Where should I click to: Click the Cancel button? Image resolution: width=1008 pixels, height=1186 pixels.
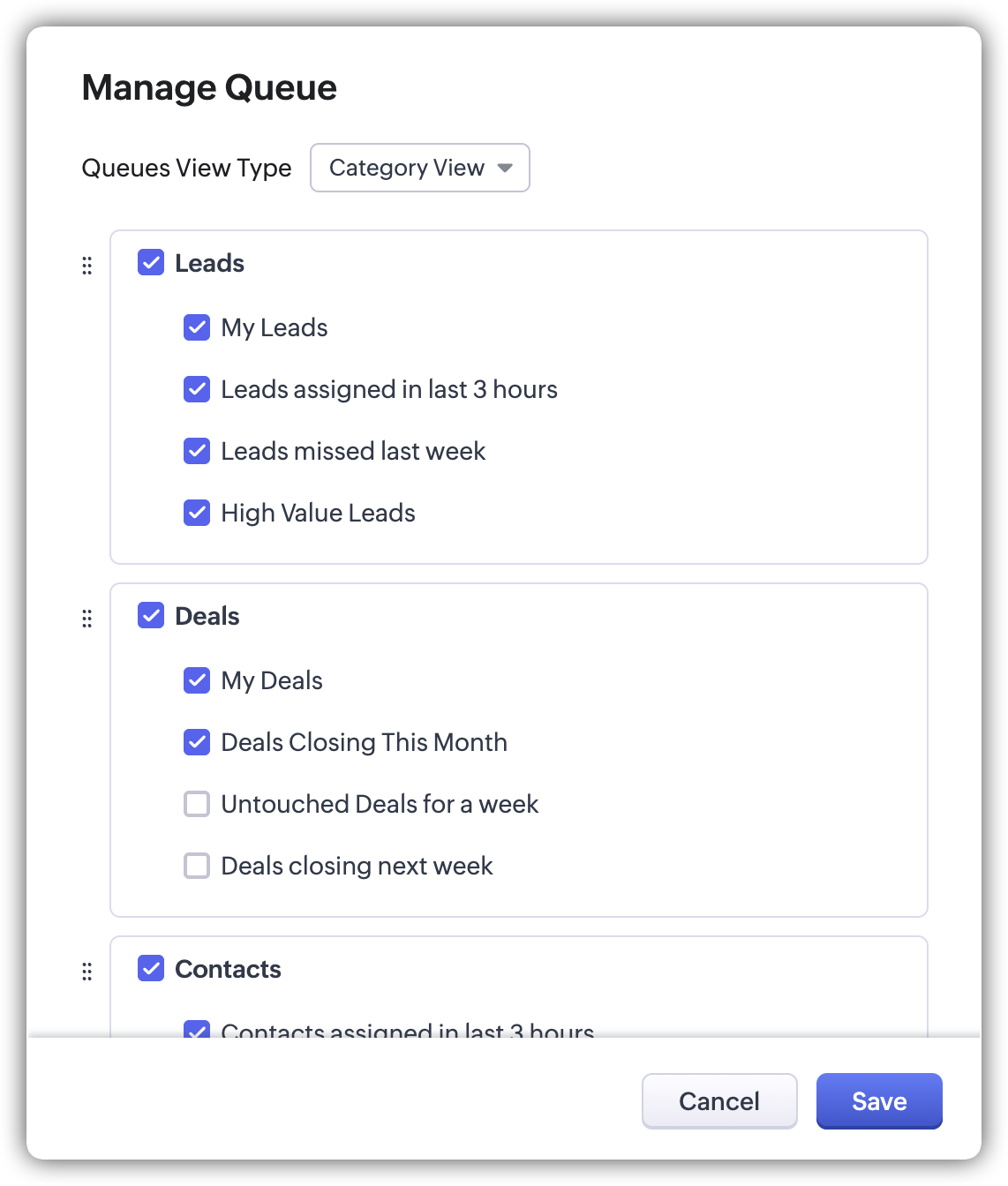coord(718,1101)
